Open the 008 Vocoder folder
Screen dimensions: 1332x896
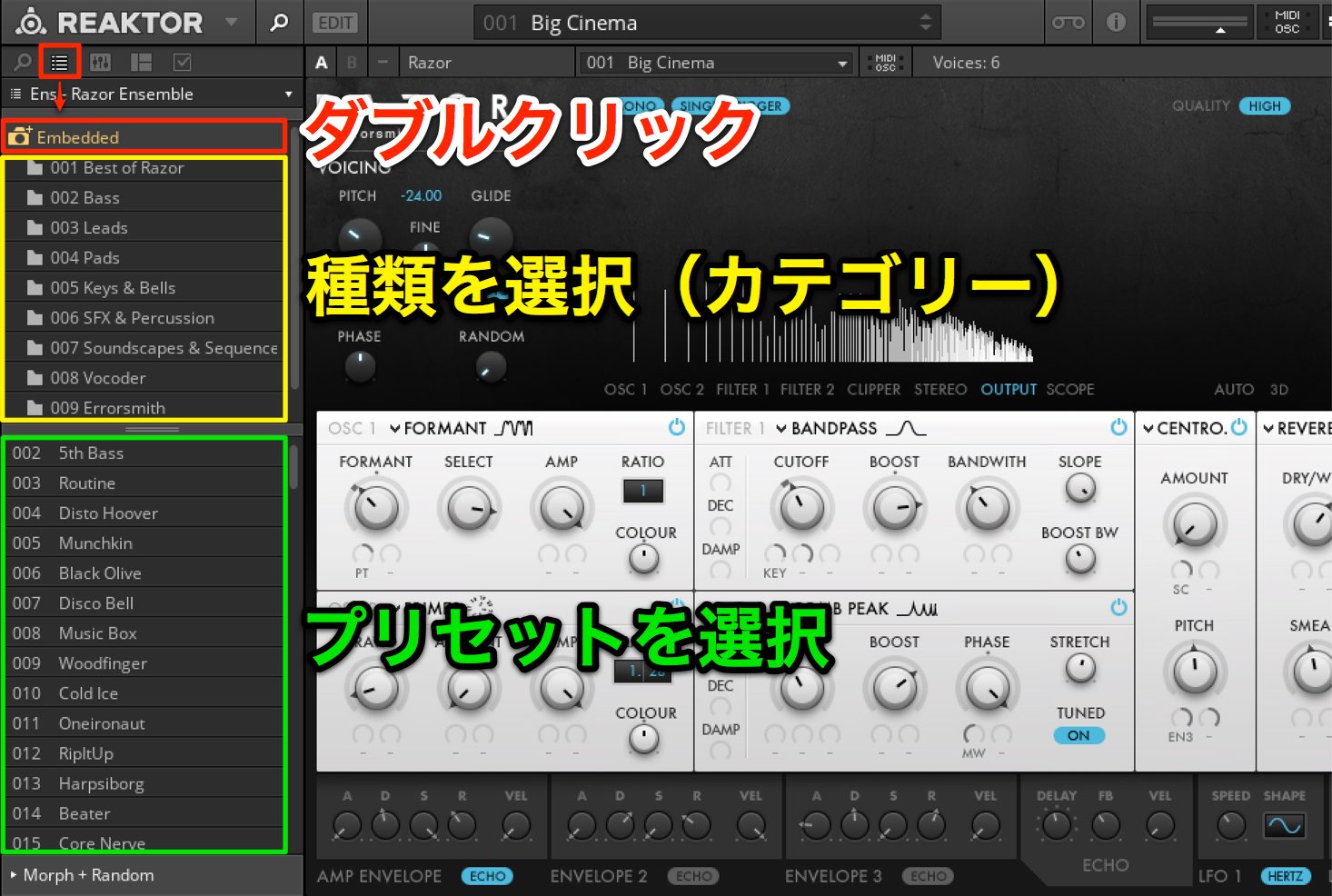[x=145, y=377]
